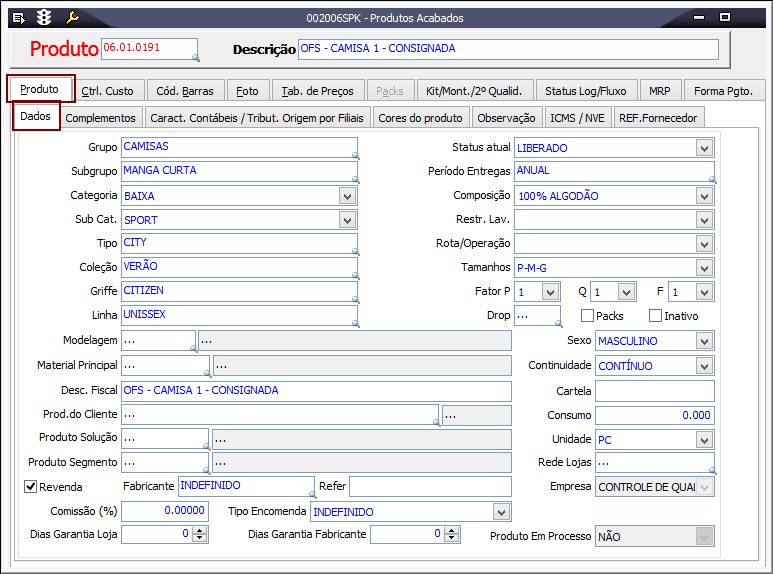Screen dimensions: 773x574
Task: Click the Descrição text field
Action: coord(508,49)
